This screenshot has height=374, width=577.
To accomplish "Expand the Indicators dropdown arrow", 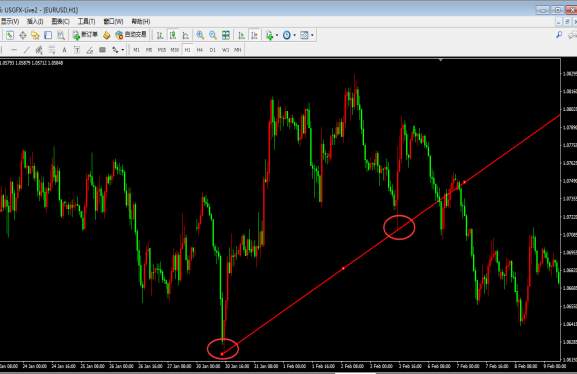I will pos(276,35).
